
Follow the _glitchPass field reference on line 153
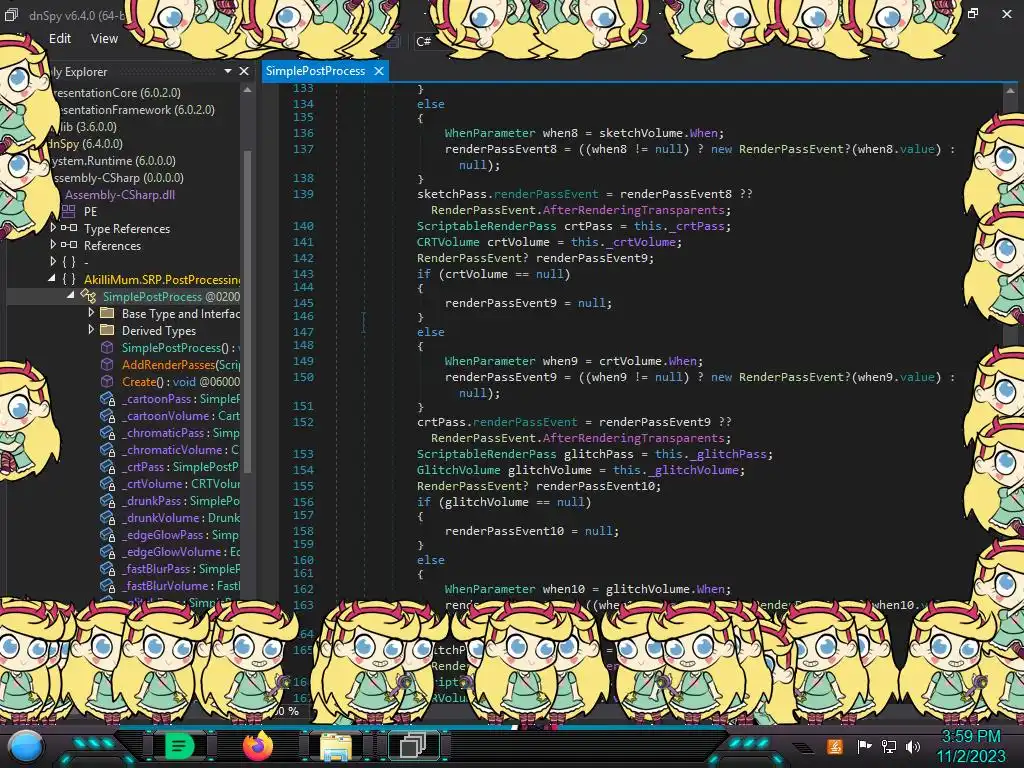728,454
